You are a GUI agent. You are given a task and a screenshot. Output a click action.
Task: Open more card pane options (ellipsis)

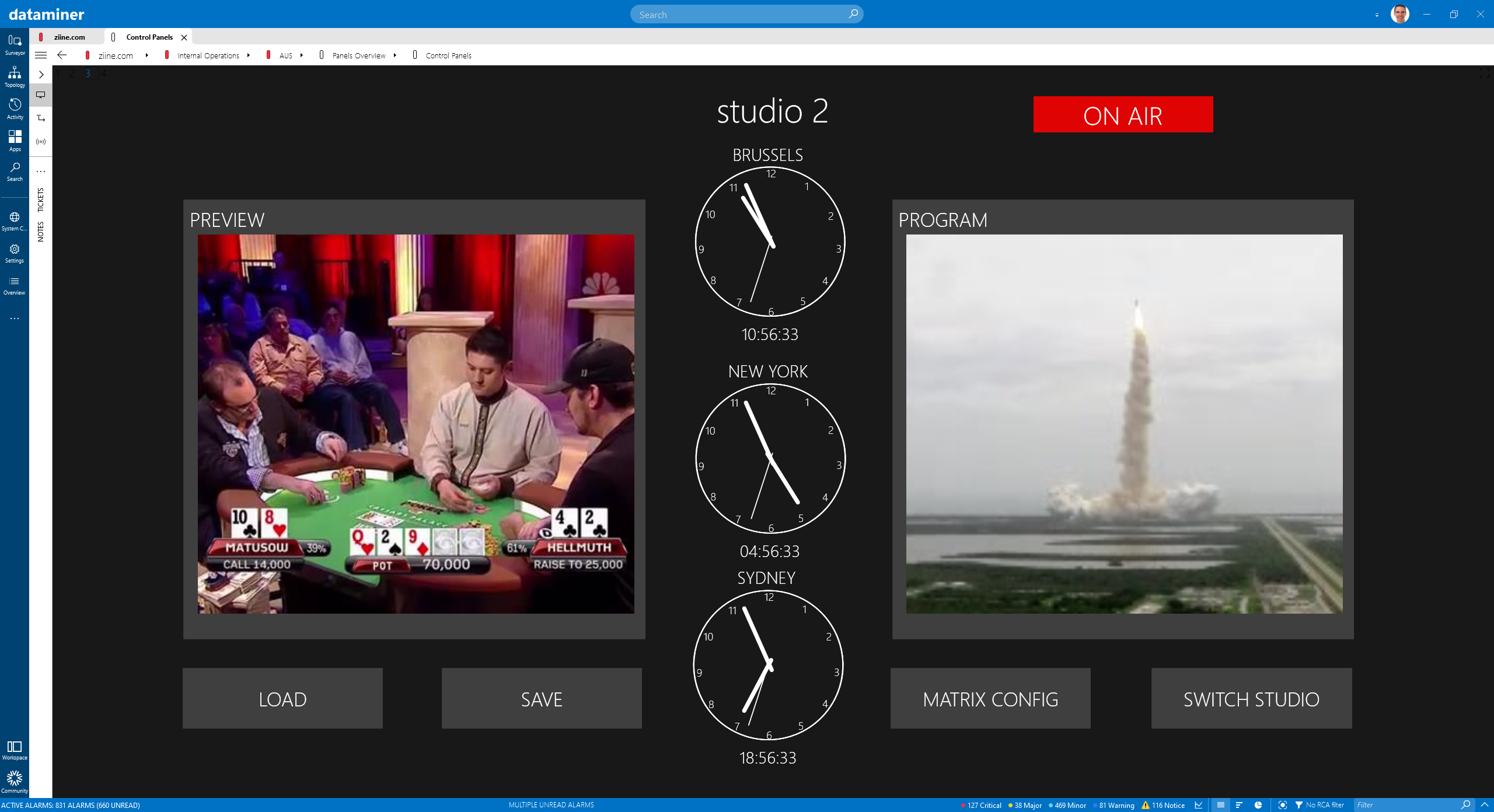pos(41,171)
